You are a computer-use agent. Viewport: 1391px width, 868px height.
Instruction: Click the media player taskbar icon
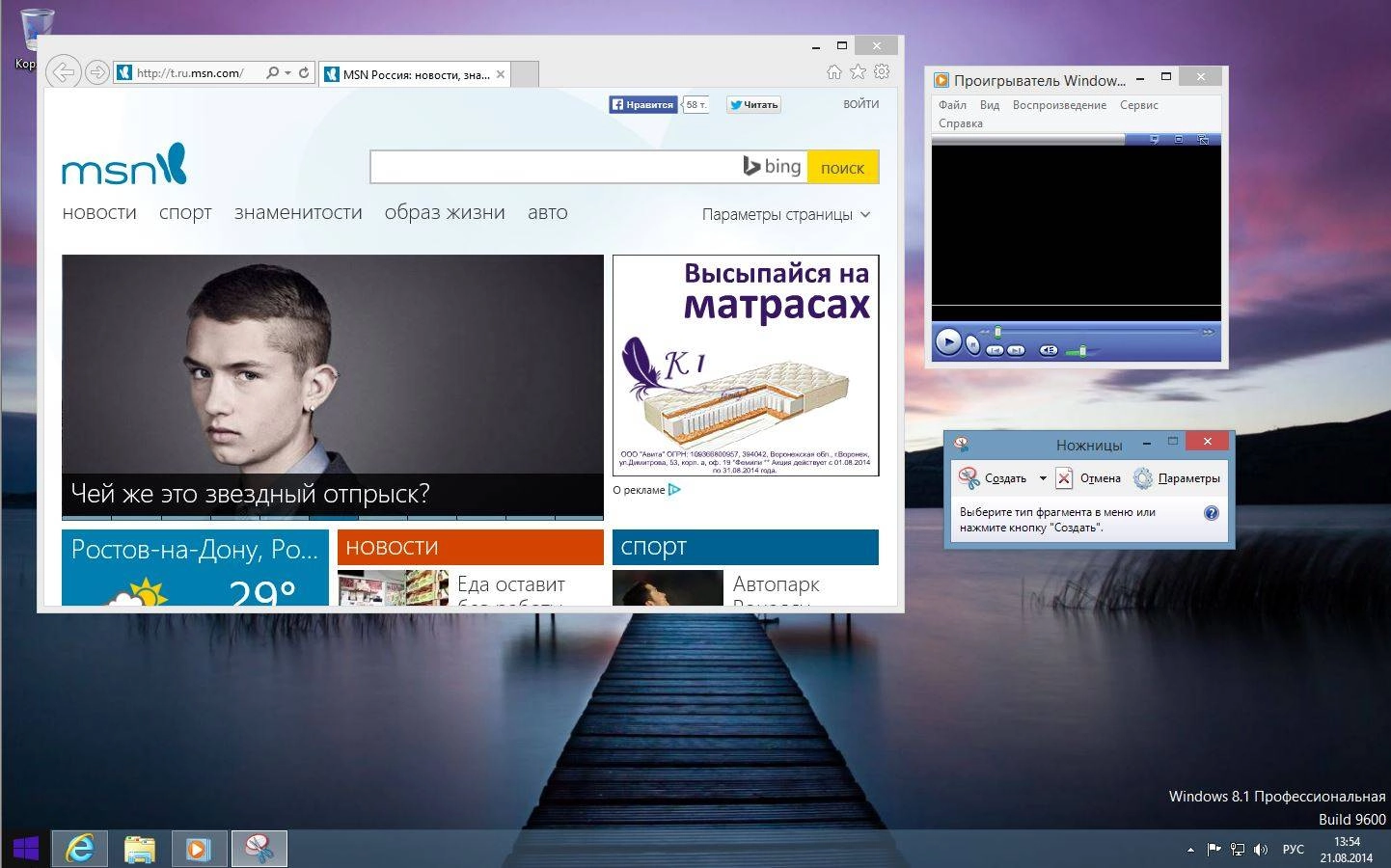pos(200,849)
